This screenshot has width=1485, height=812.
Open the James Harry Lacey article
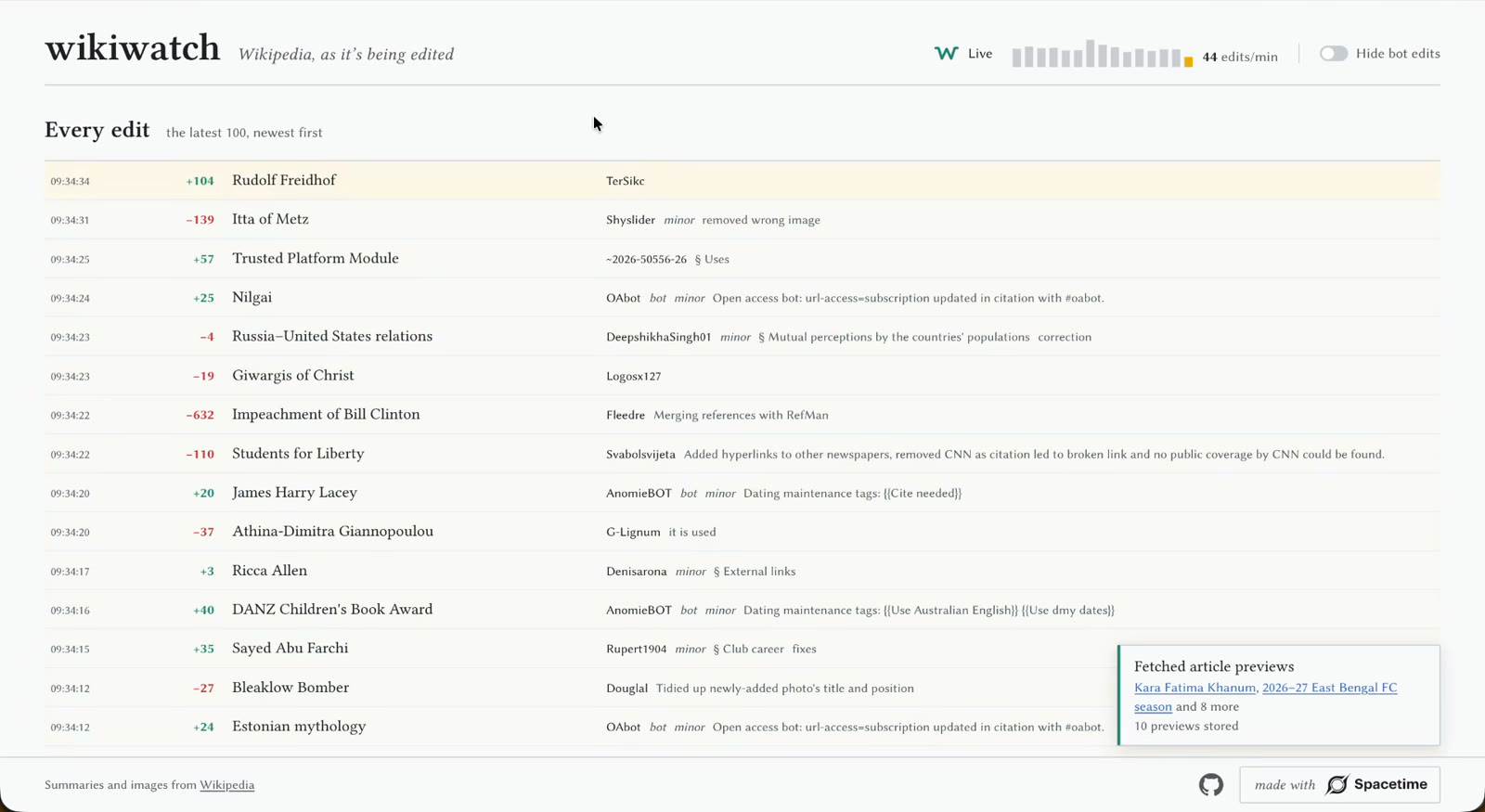[x=294, y=492]
